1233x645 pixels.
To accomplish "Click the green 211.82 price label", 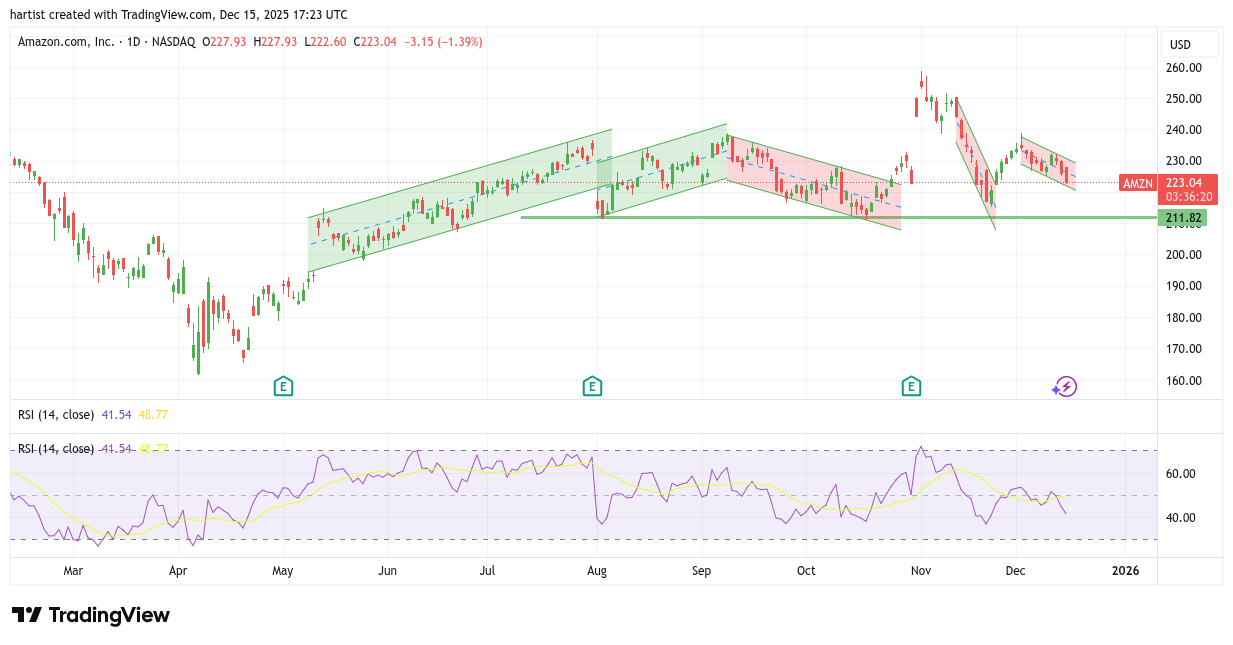I will [x=1181, y=218].
